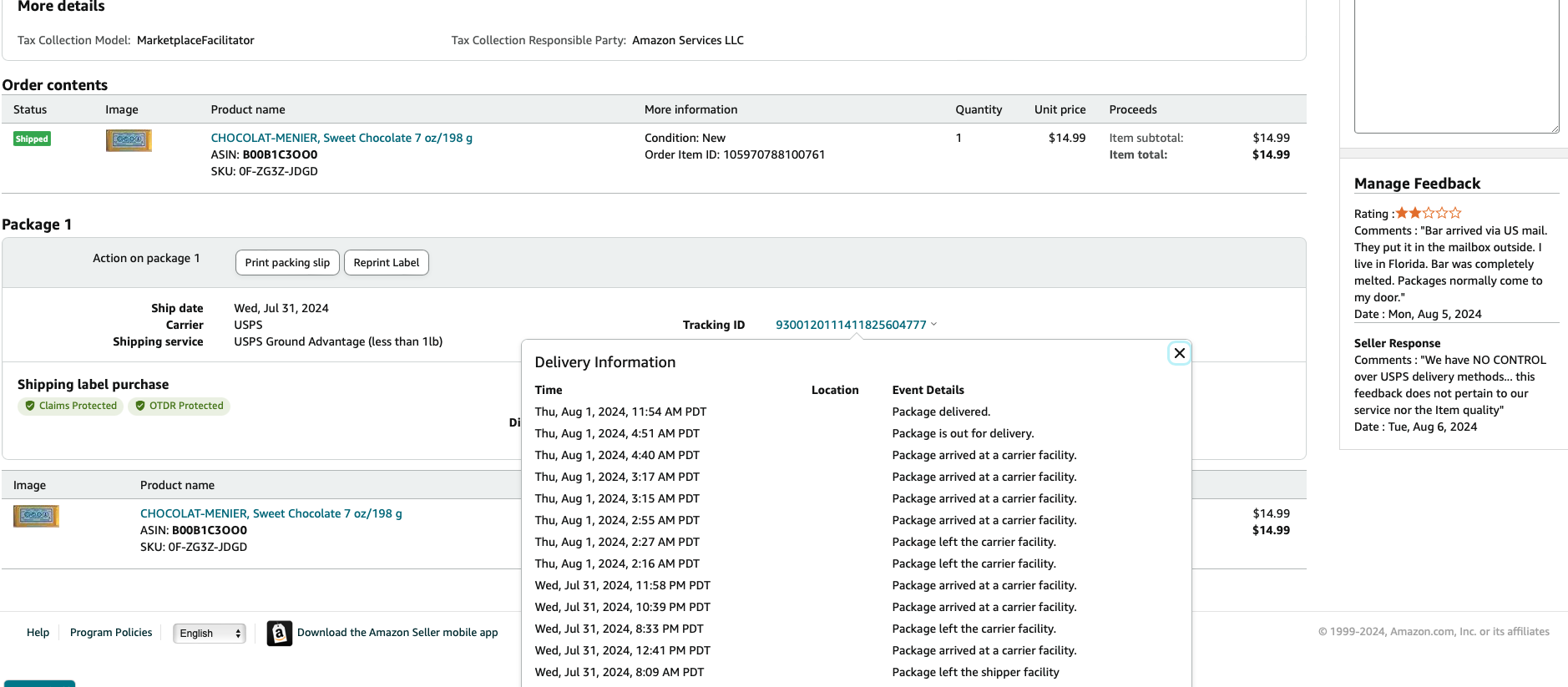Screen dimensions: 1568x687
Task: Click the star rating in Manage Feedback
Action: tap(1429, 213)
